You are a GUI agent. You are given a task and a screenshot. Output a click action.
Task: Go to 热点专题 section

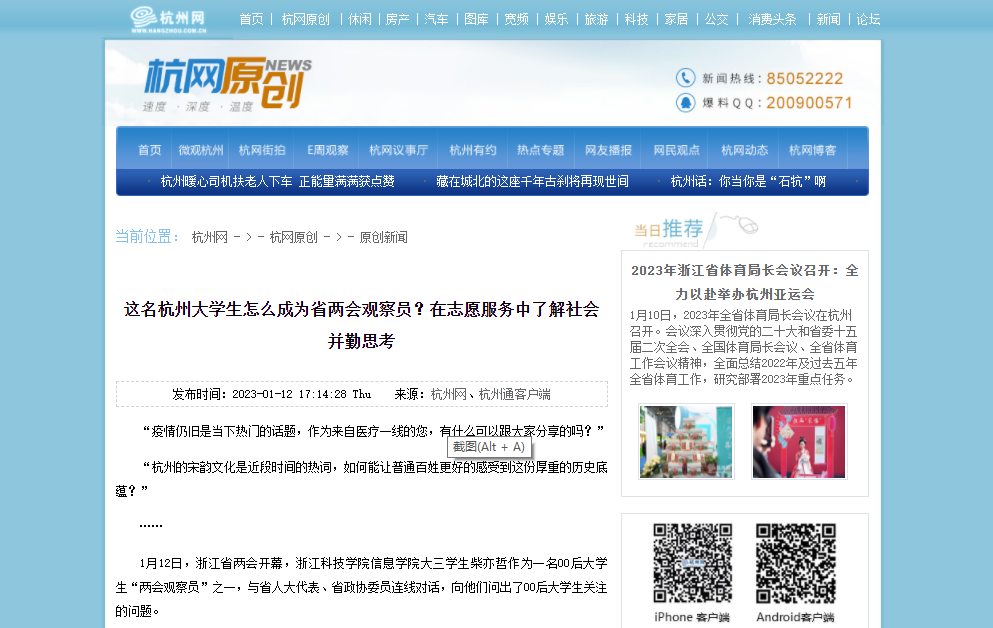[540, 150]
